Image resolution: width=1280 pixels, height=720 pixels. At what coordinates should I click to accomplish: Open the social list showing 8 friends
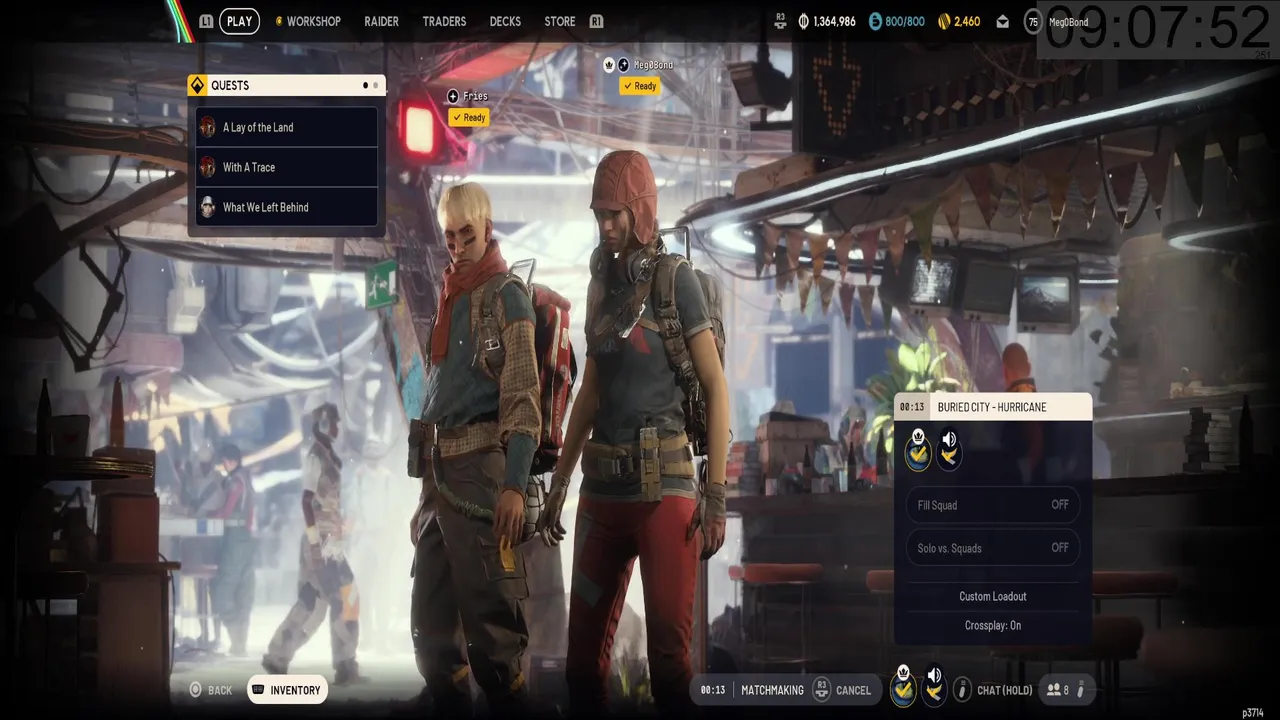click(x=1058, y=690)
